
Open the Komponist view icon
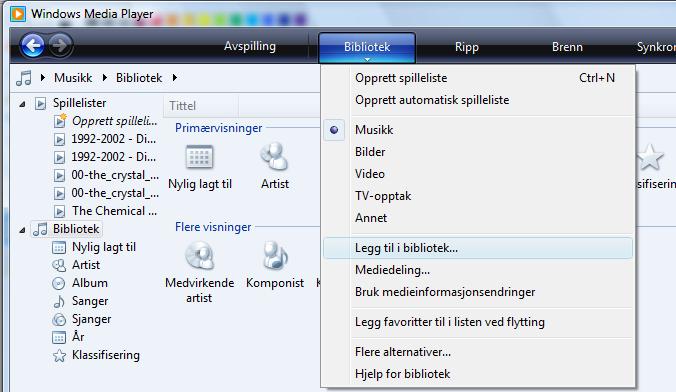coord(275,255)
